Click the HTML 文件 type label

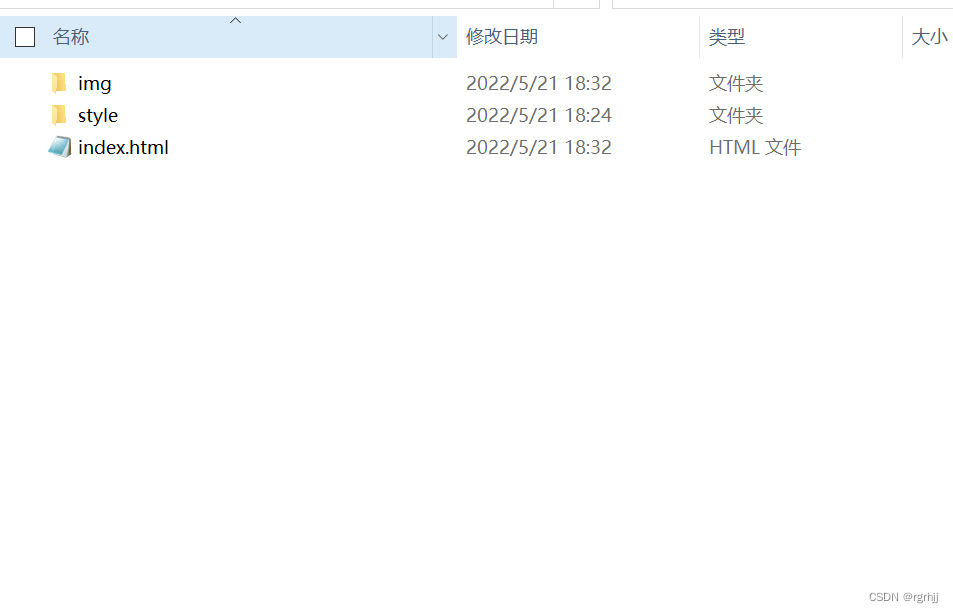pyautogui.click(x=755, y=147)
